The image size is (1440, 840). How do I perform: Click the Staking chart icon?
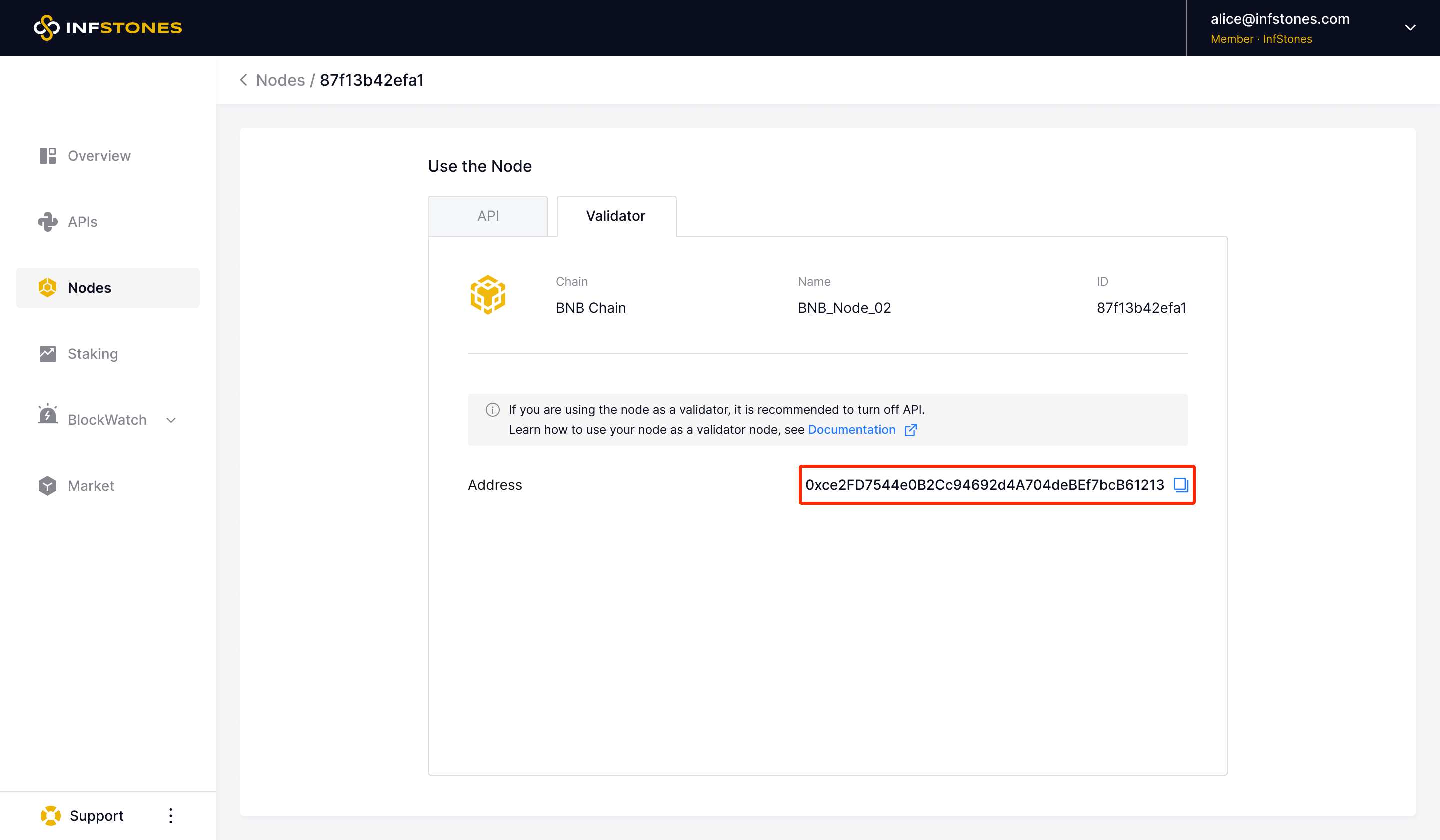pyautogui.click(x=48, y=354)
